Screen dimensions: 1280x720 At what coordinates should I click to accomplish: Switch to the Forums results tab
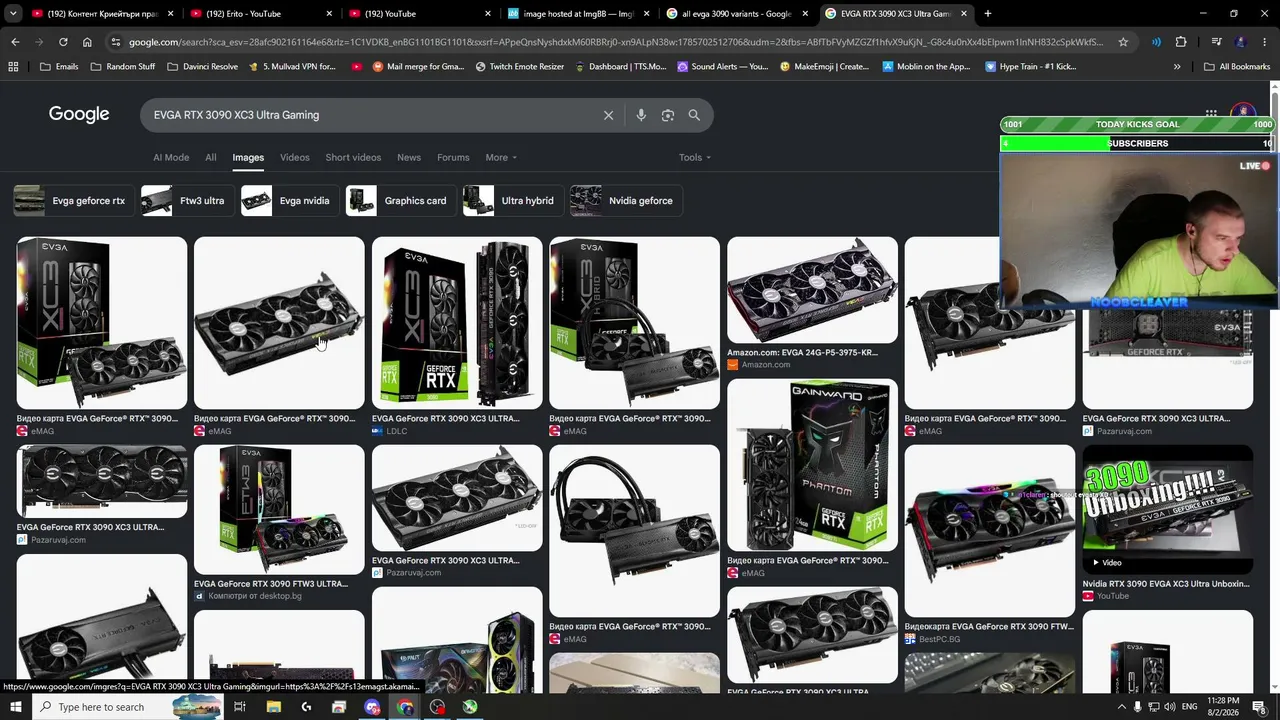pyautogui.click(x=453, y=157)
